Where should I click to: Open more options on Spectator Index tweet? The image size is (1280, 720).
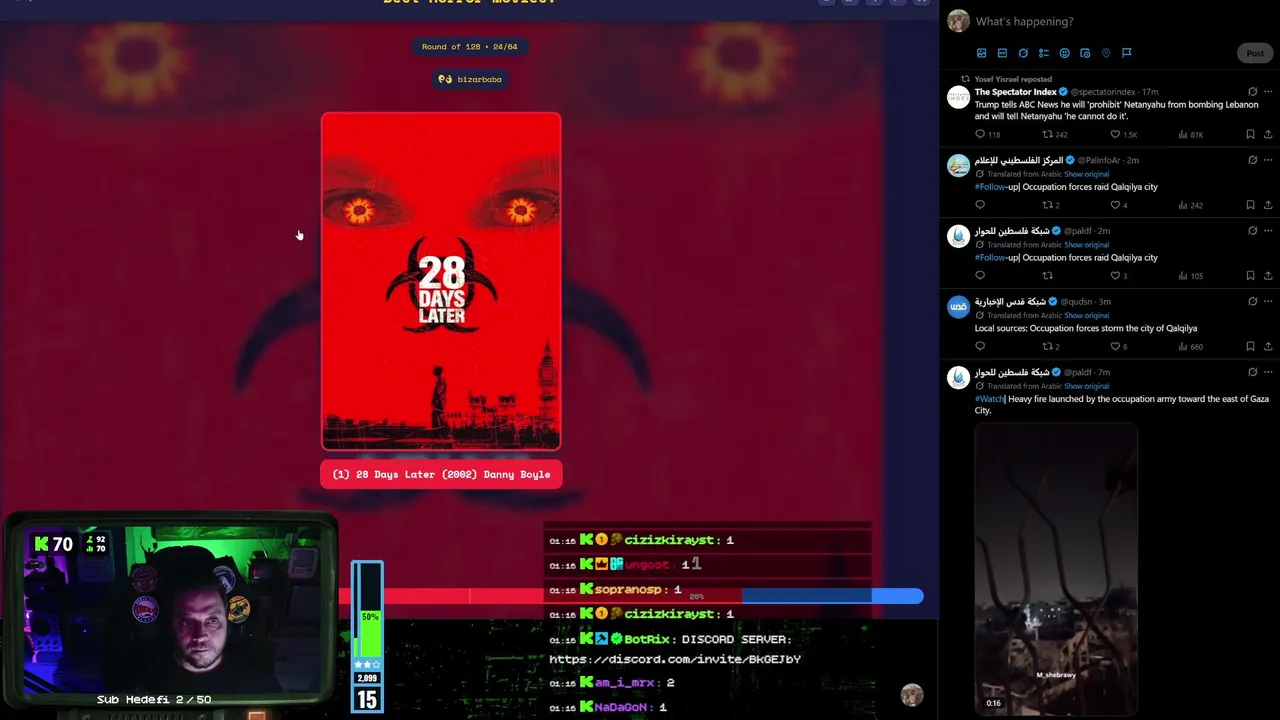click(x=1268, y=92)
